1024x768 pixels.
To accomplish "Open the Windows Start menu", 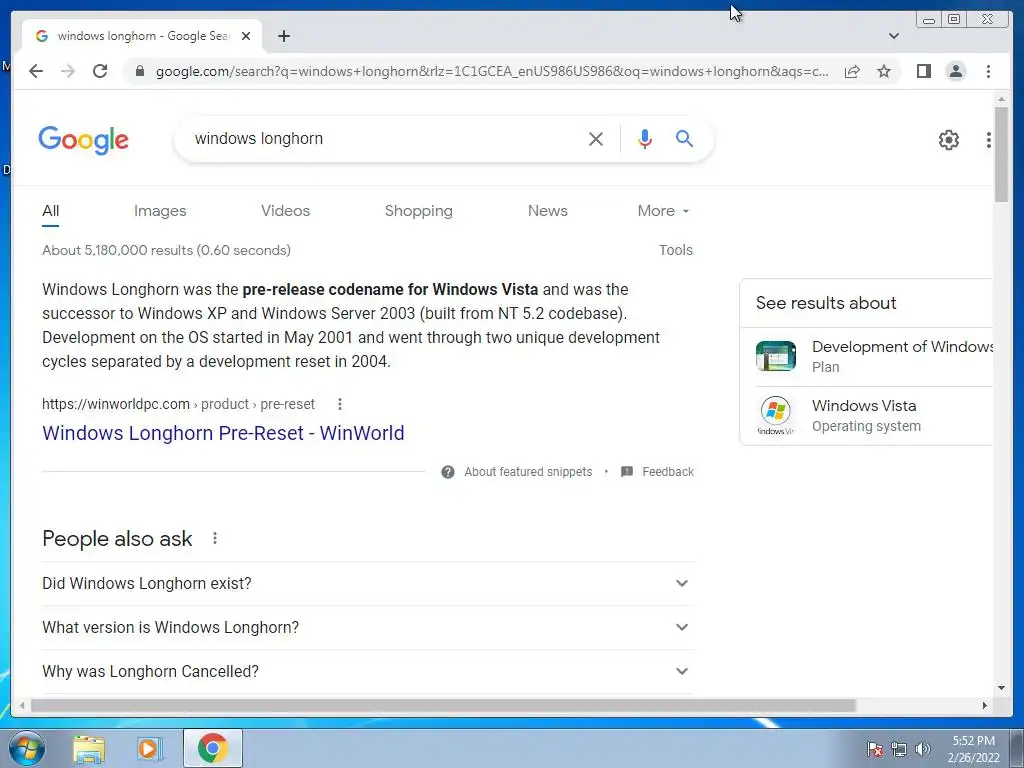I will point(27,748).
